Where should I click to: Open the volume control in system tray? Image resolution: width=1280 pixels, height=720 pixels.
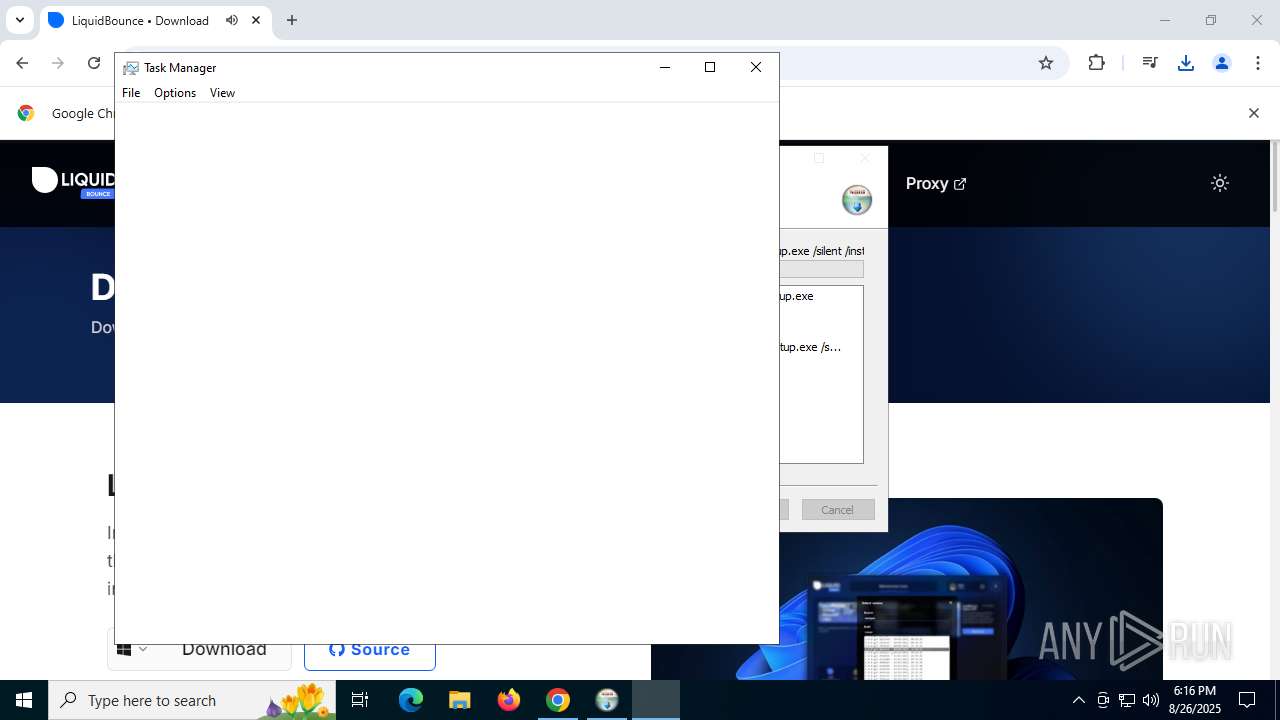tap(1150, 700)
